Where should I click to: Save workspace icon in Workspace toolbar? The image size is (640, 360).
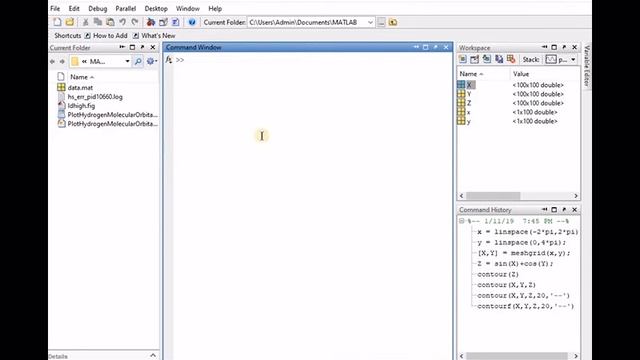(x=499, y=60)
